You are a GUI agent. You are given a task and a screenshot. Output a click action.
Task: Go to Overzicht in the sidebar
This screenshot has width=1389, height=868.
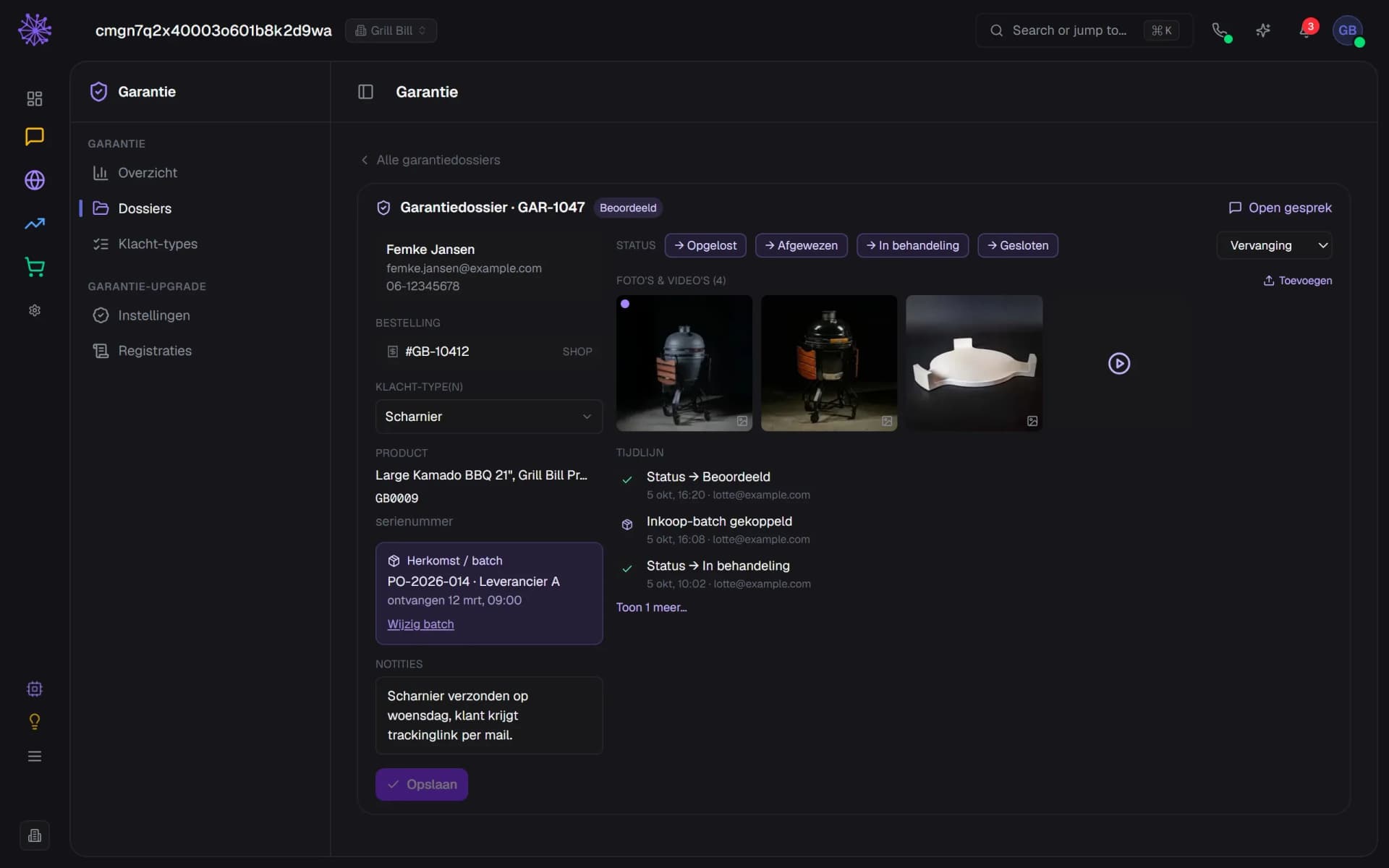coord(200,173)
